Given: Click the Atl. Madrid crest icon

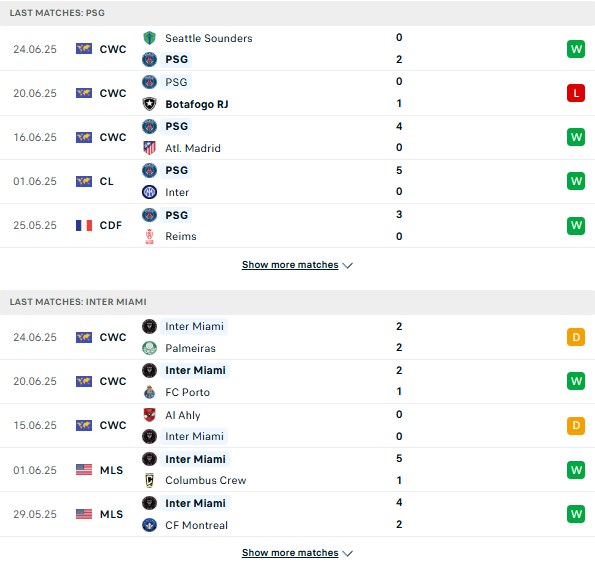Looking at the screenshot, I should 150,148.
